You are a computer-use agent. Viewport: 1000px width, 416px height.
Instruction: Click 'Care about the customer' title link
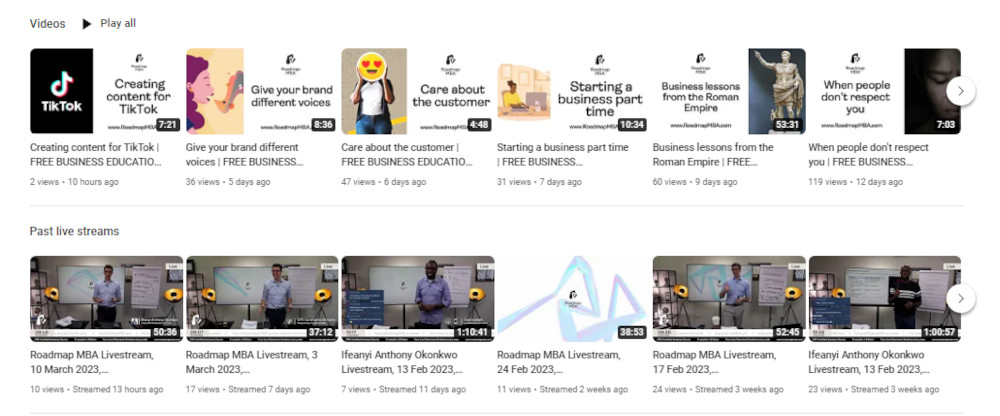[408, 154]
